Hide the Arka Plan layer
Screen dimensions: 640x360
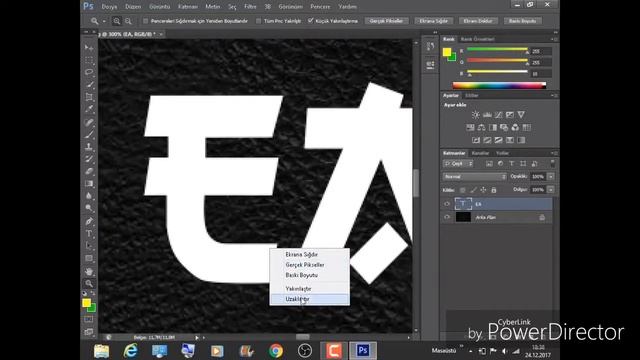coord(447,217)
